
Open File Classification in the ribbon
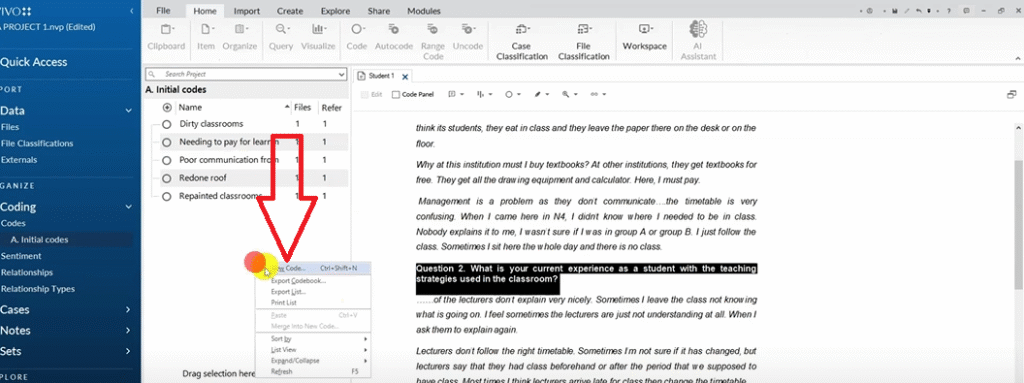584,42
